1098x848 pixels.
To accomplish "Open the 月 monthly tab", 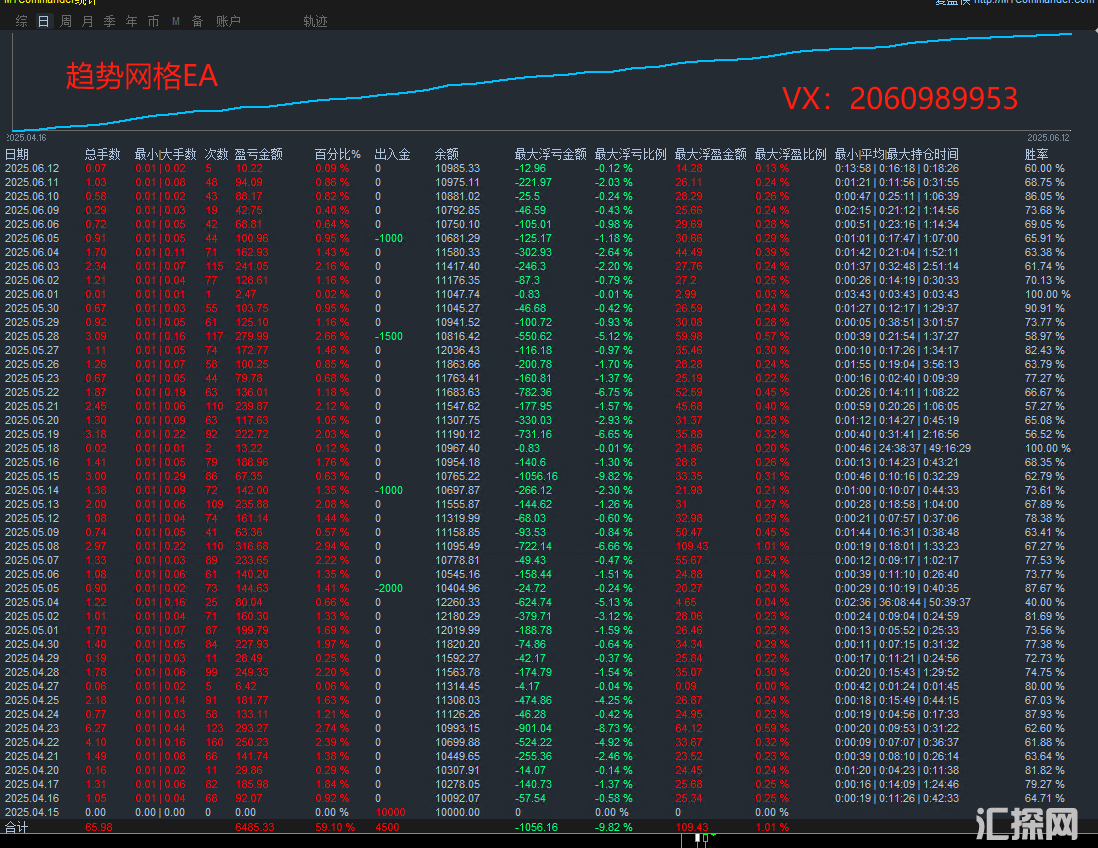I will coord(88,21).
